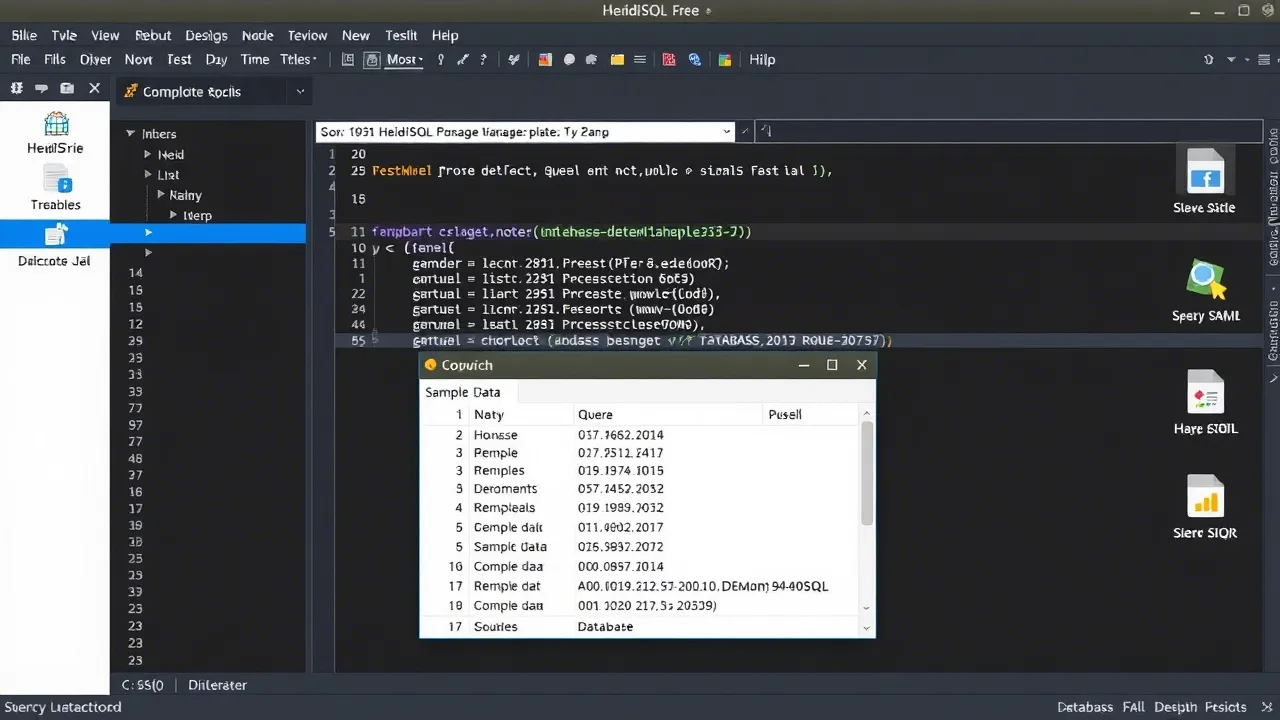This screenshot has width=1280, height=720.
Task: Click the yellow folder icon in toolbar
Action: click(x=617, y=60)
